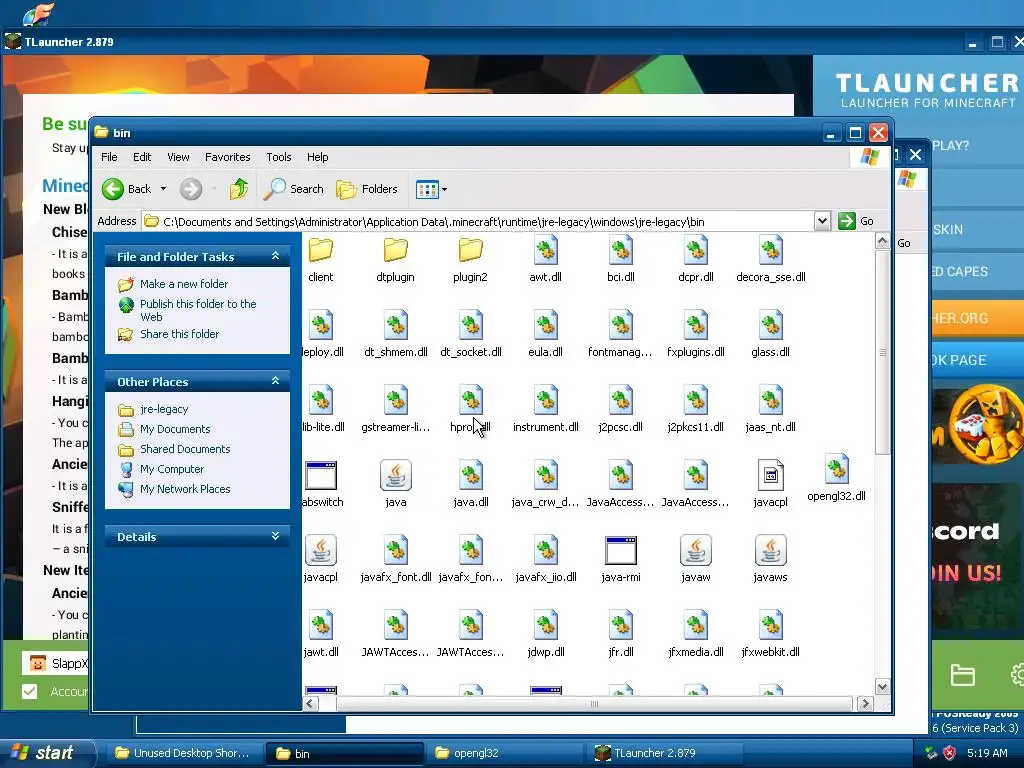Open My Documents link

point(175,429)
